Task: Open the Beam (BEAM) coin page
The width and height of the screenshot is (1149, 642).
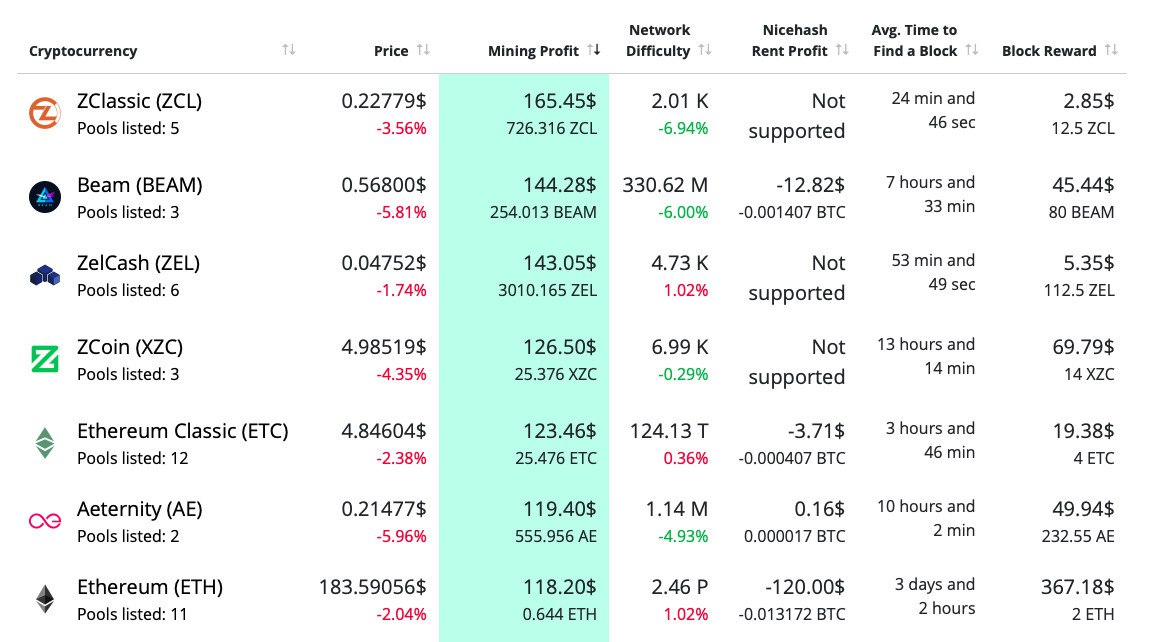Action: 139,185
